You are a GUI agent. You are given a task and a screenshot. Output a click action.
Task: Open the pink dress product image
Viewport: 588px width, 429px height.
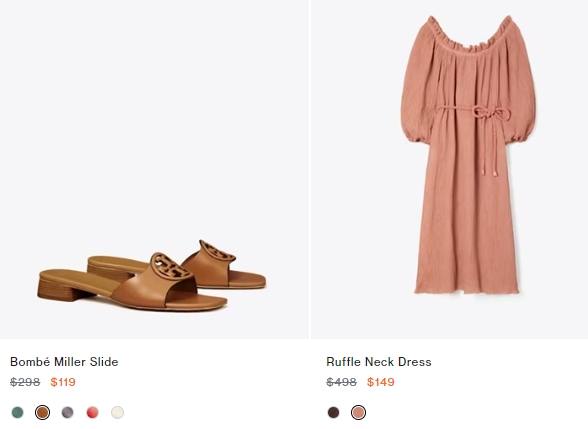[x=450, y=169]
